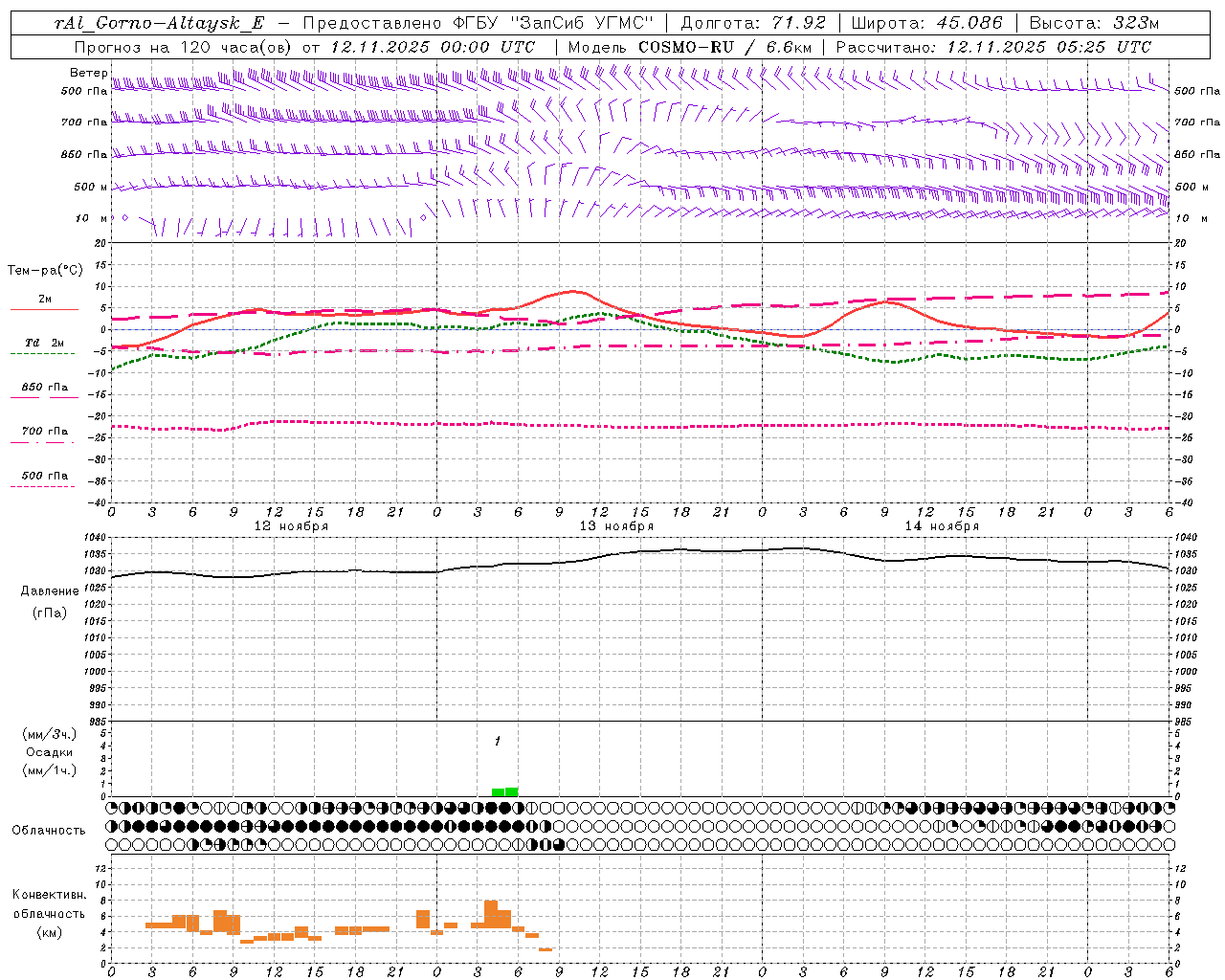Click the (мм/3ч.) precipitation unit label

[x=50, y=734]
